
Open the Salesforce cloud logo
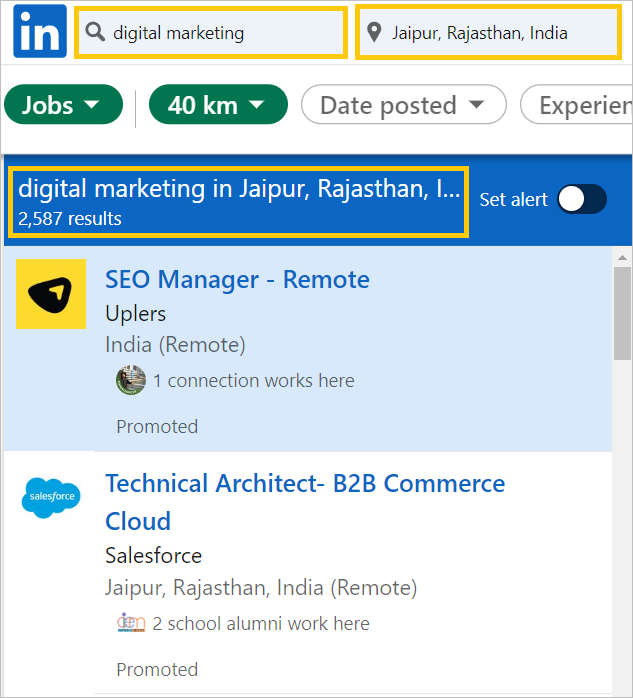click(x=51, y=498)
